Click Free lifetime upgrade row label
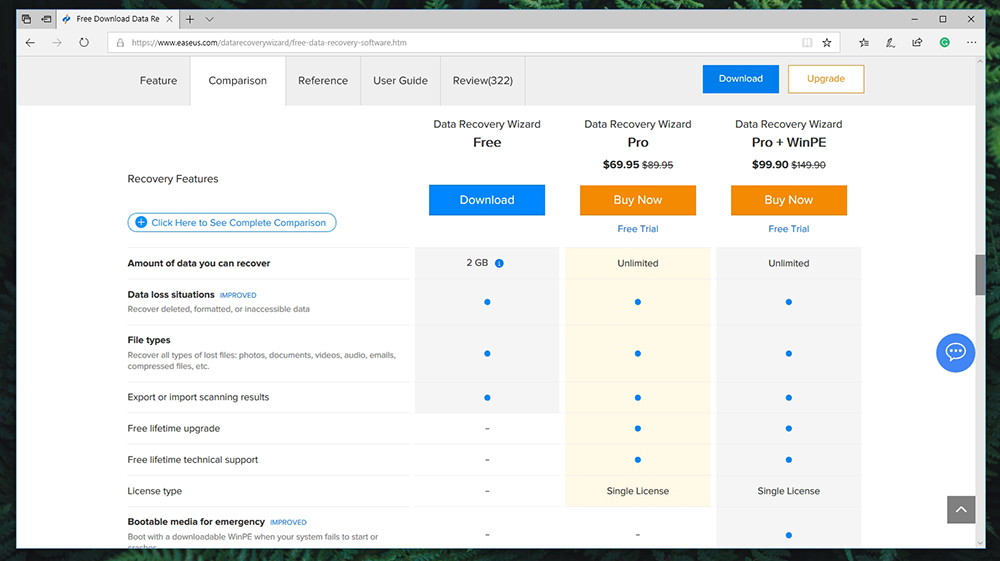1000x561 pixels. pos(173,428)
